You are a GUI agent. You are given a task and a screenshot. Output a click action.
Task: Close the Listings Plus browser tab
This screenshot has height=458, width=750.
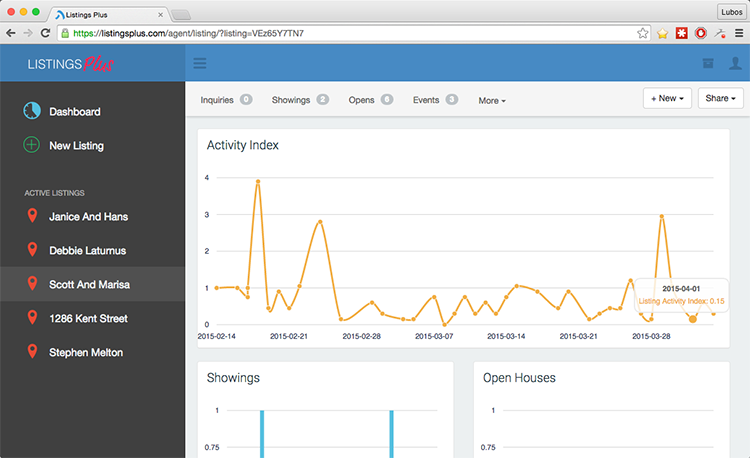pos(160,15)
